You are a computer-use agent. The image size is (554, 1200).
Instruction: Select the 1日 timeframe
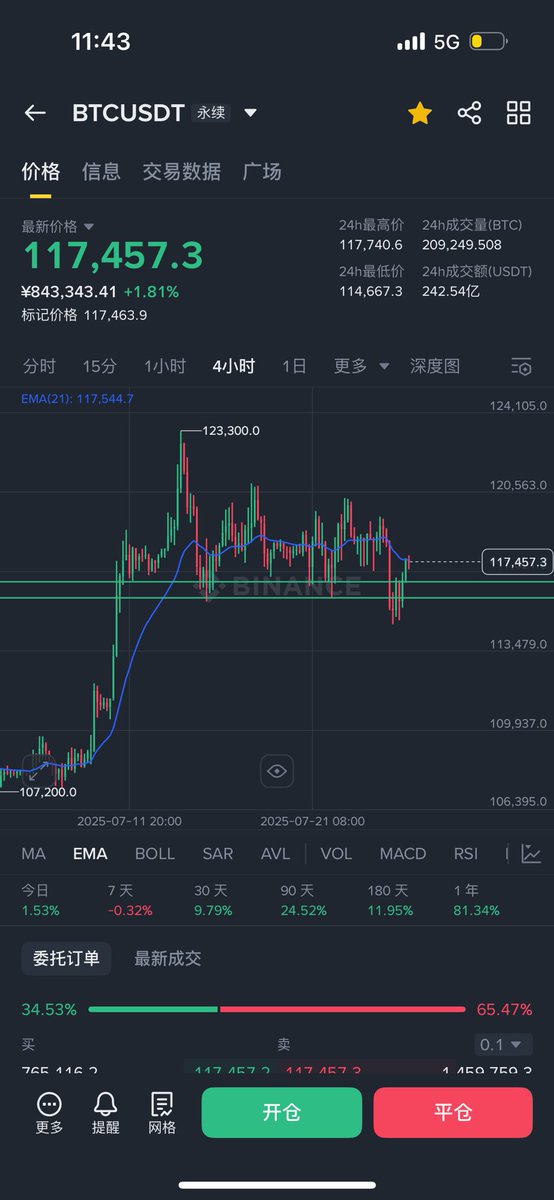pyautogui.click(x=294, y=366)
